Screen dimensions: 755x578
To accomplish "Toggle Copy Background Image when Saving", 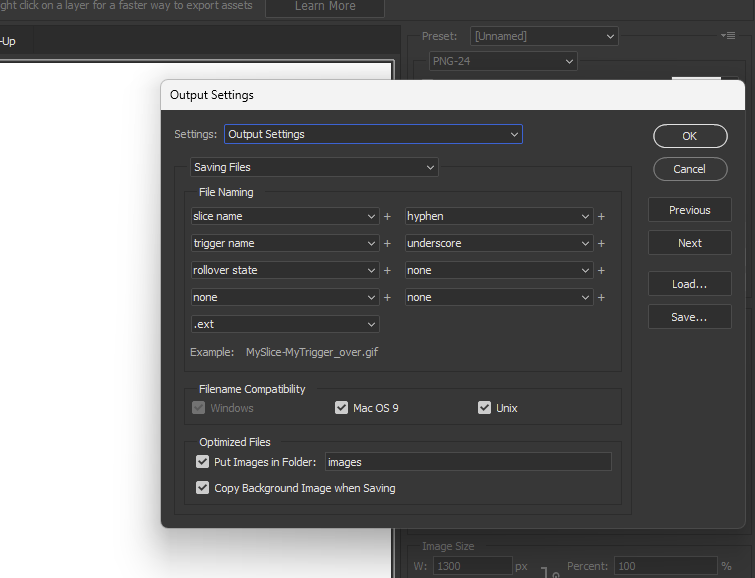I will pos(203,488).
